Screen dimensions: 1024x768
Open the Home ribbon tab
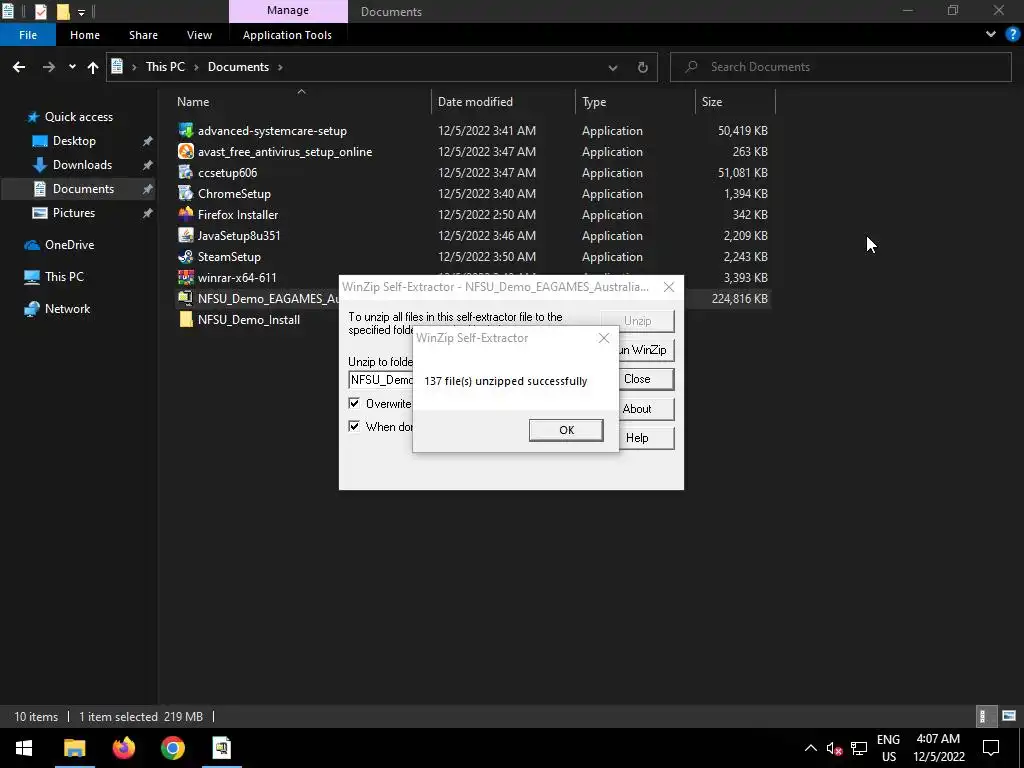tap(85, 35)
